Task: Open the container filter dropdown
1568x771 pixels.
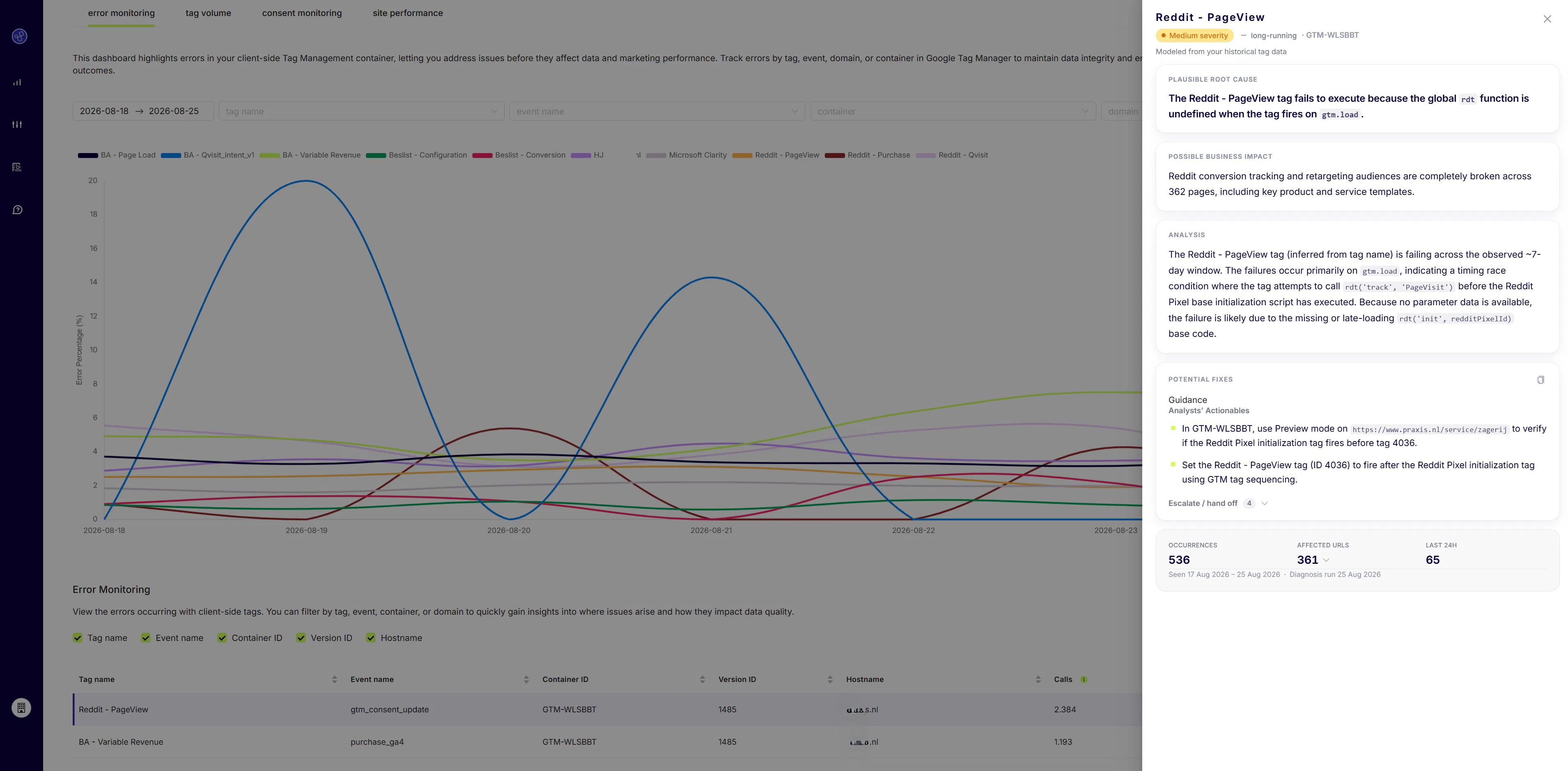Action: 953,111
